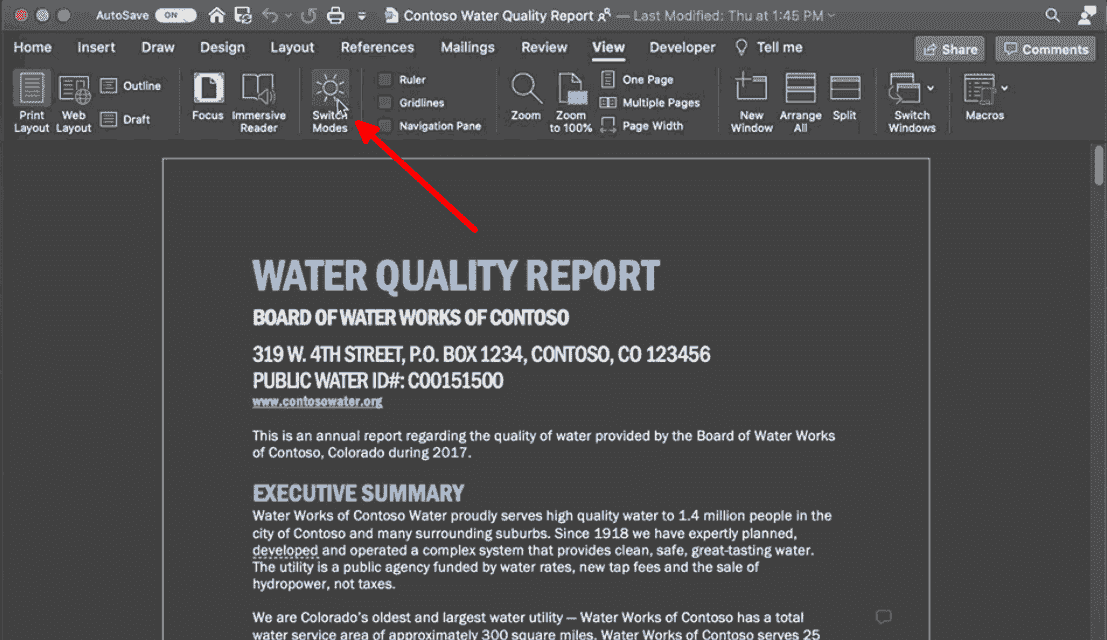This screenshot has width=1107, height=640.
Task: Open the Navigation Pane
Action: [384, 125]
